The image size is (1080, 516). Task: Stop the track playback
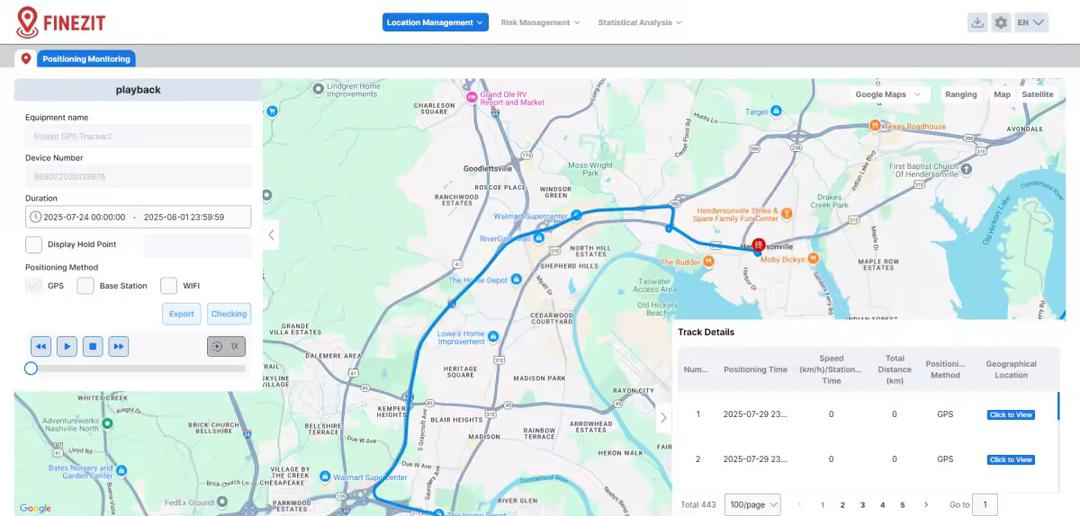click(x=93, y=347)
